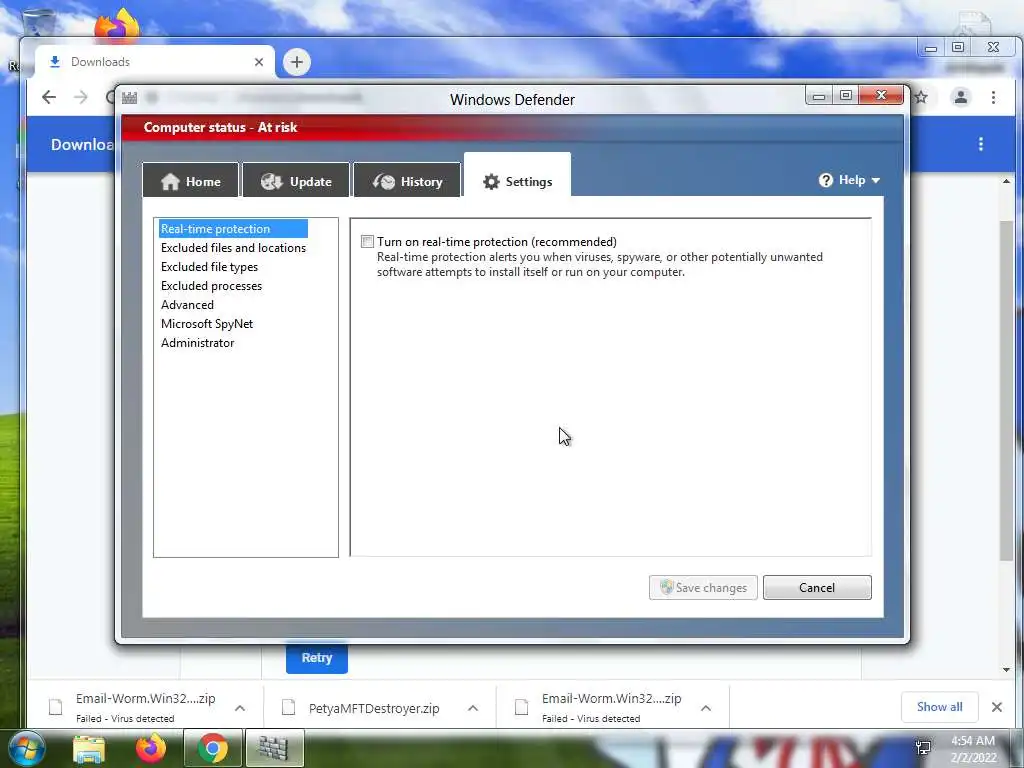Minimize the Windows Defender window

[818, 96]
